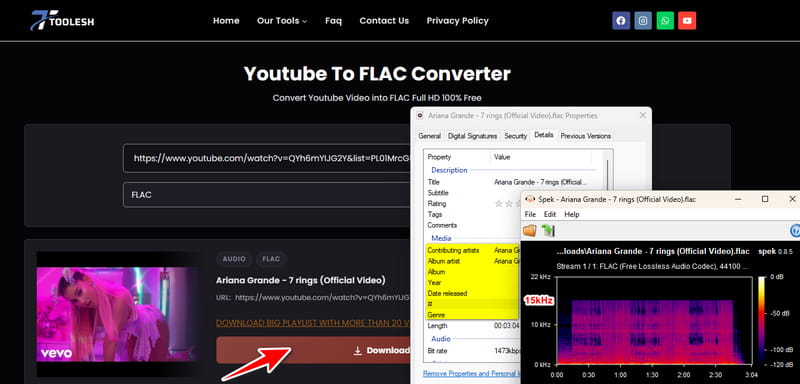The image size is (800, 384).
Task: Click the Youtube To FLAC Converter heading
Action: point(377,74)
